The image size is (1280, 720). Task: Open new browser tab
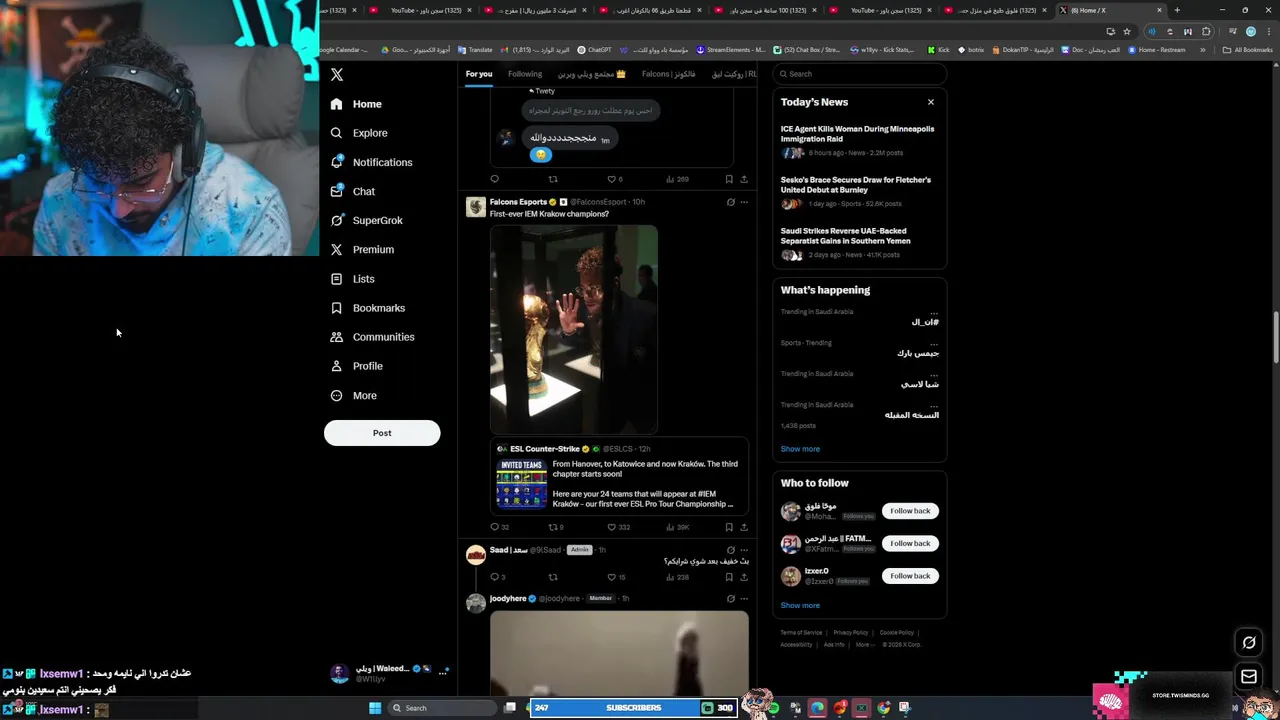point(1177,10)
